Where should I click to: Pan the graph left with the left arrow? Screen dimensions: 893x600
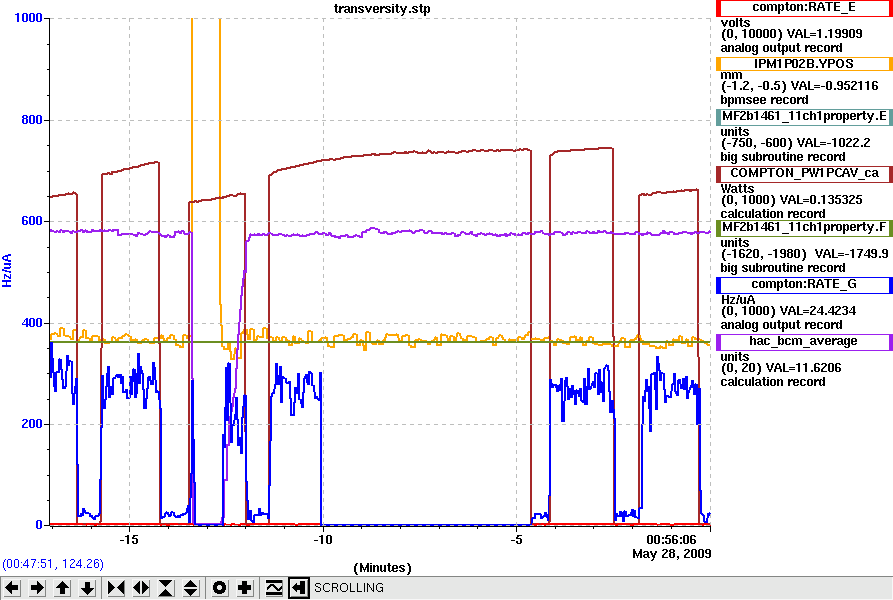click(12, 587)
